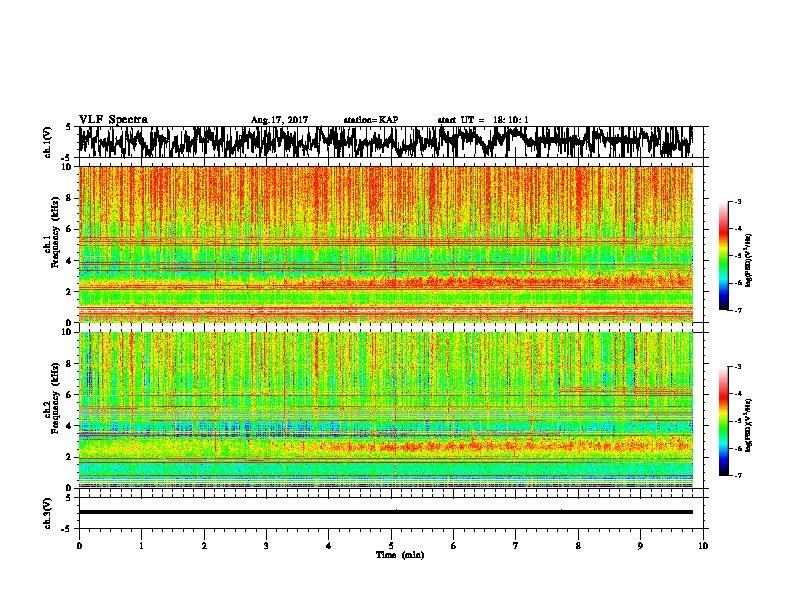Click the "station=KAP" header label

pos(371,120)
